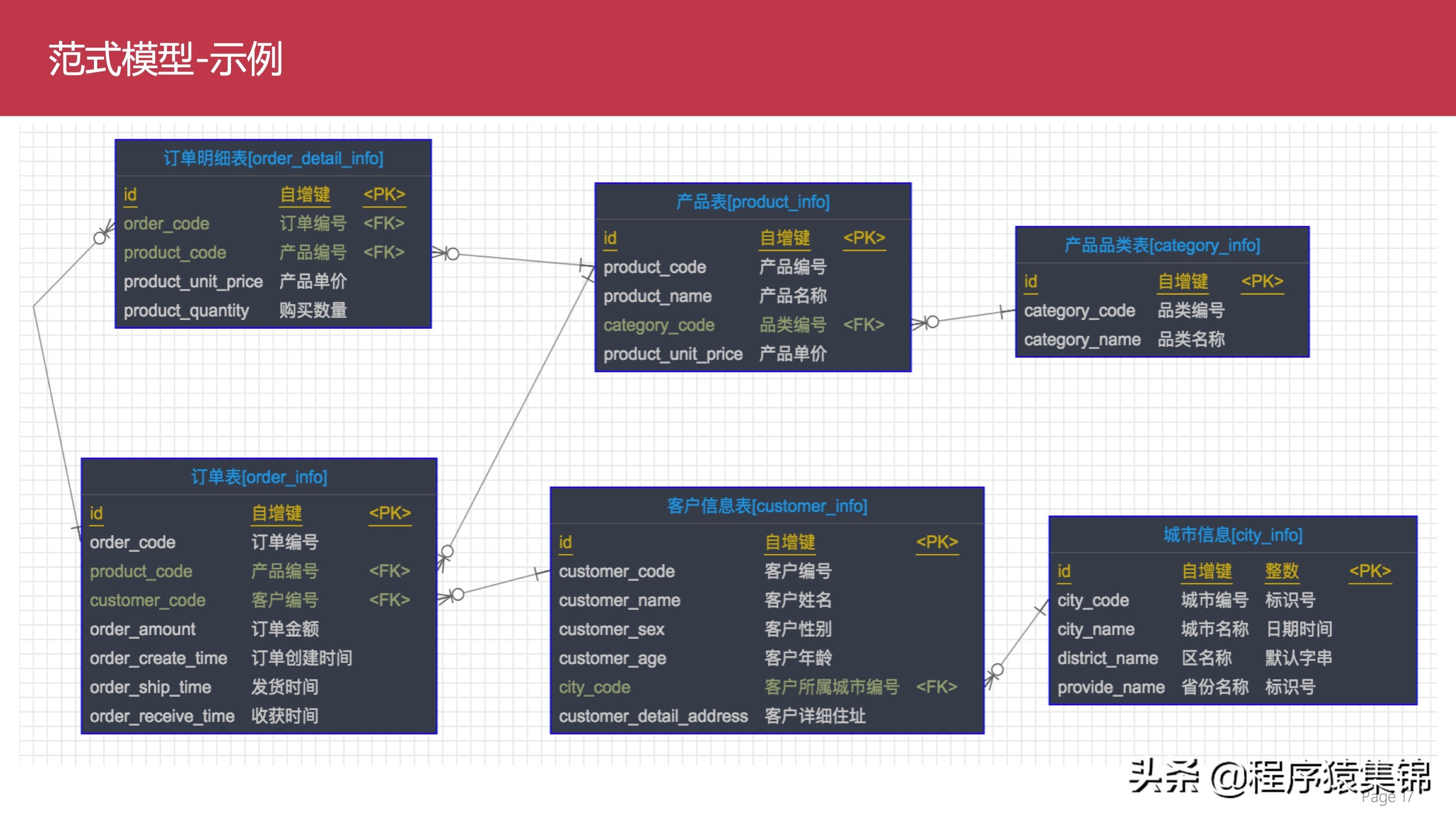Click 整数 type label in city_info
Image resolution: width=1456 pixels, height=819 pixels.
[1282, 571]
